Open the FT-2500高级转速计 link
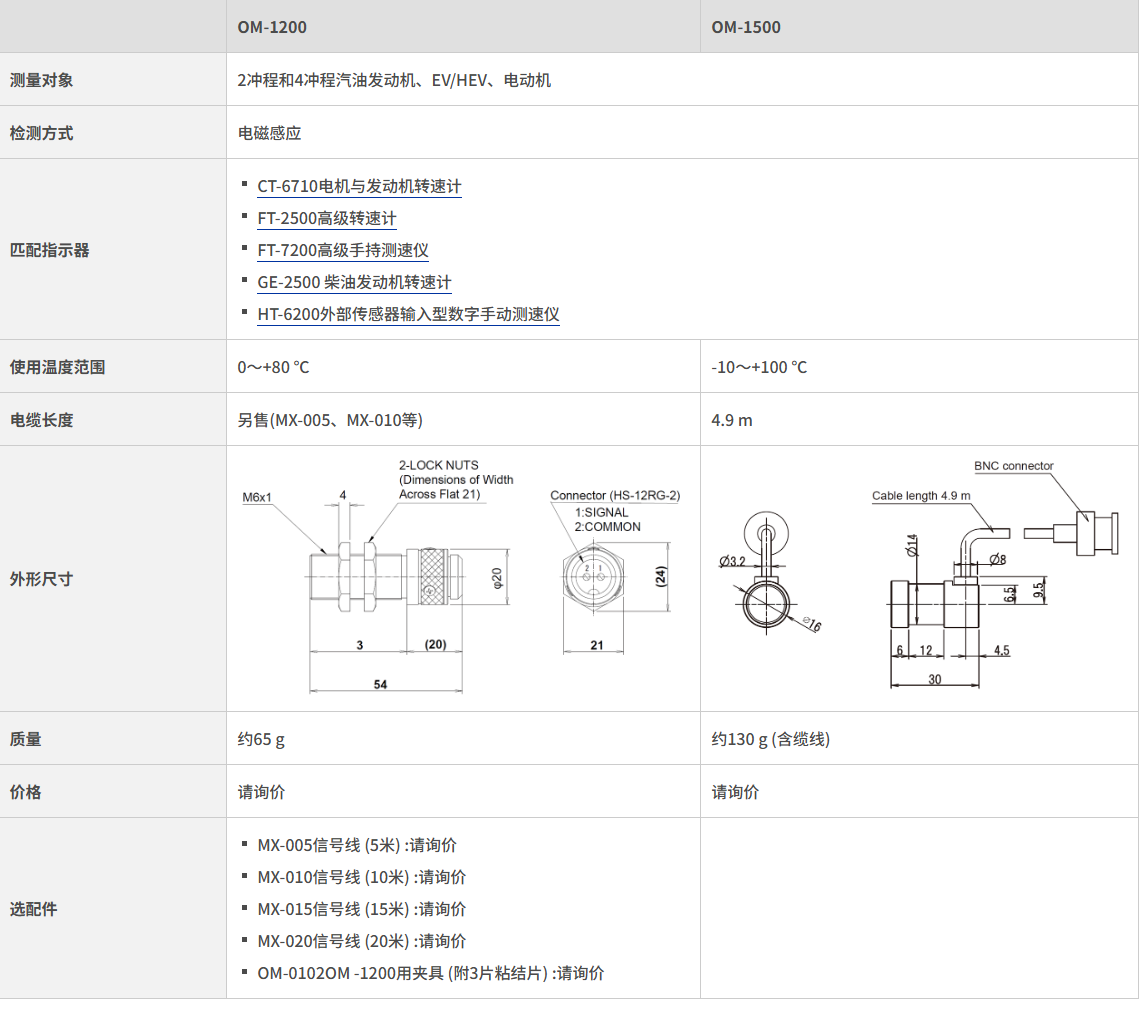 point(327,219)
